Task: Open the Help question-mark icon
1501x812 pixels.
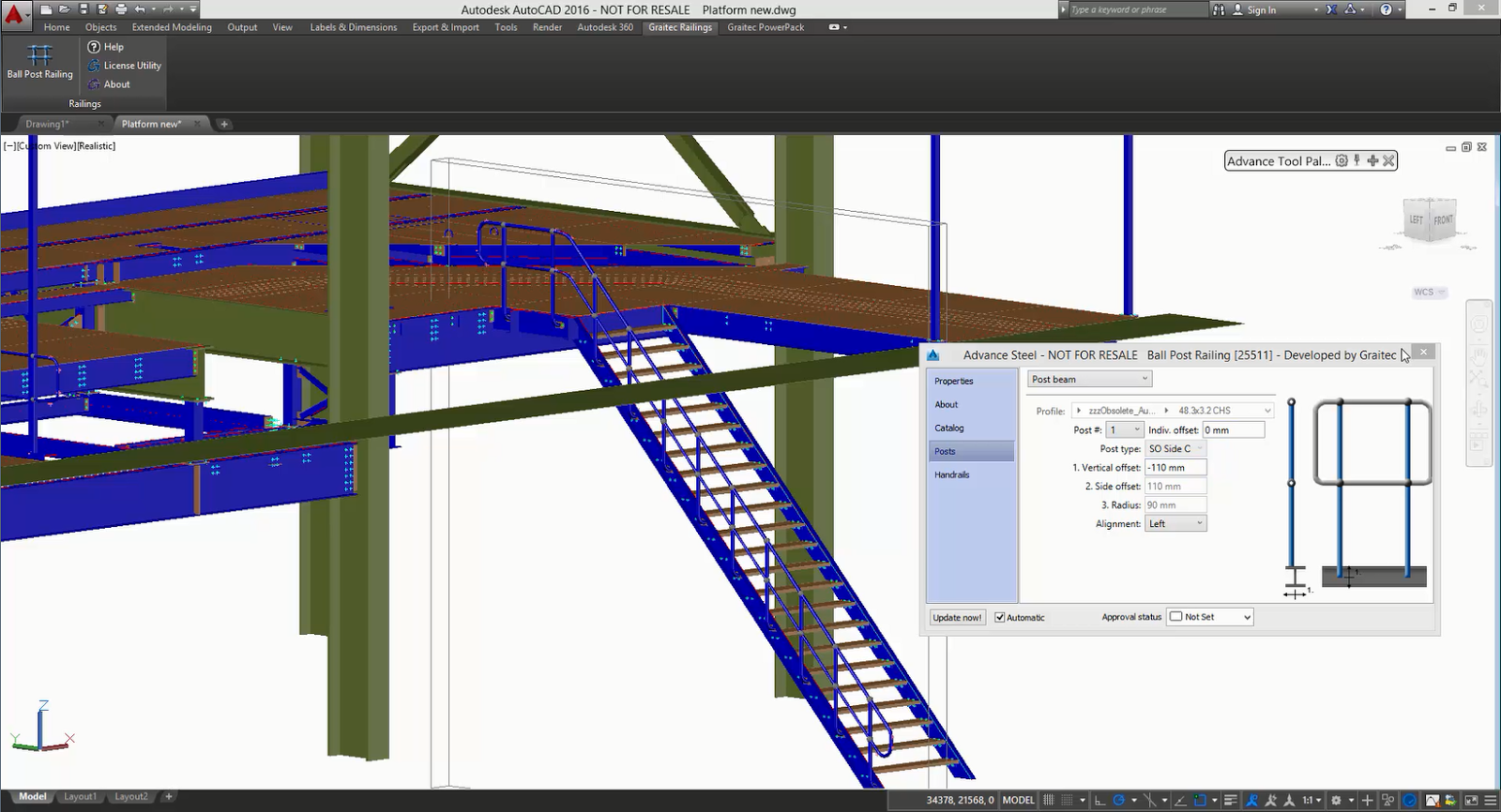Action: (x=1387, y=9)
